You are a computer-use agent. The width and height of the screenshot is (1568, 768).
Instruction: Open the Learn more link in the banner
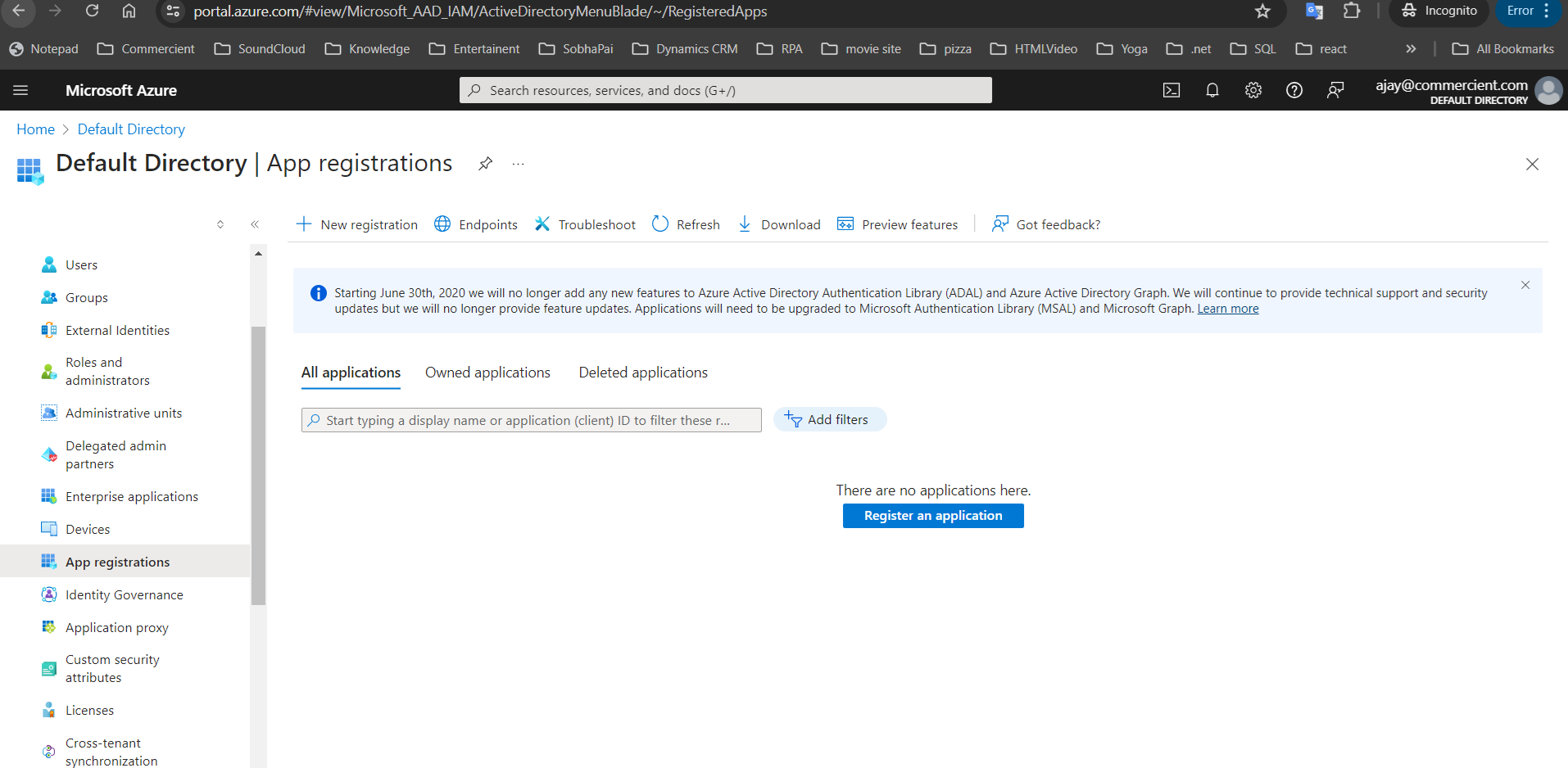1228,309
